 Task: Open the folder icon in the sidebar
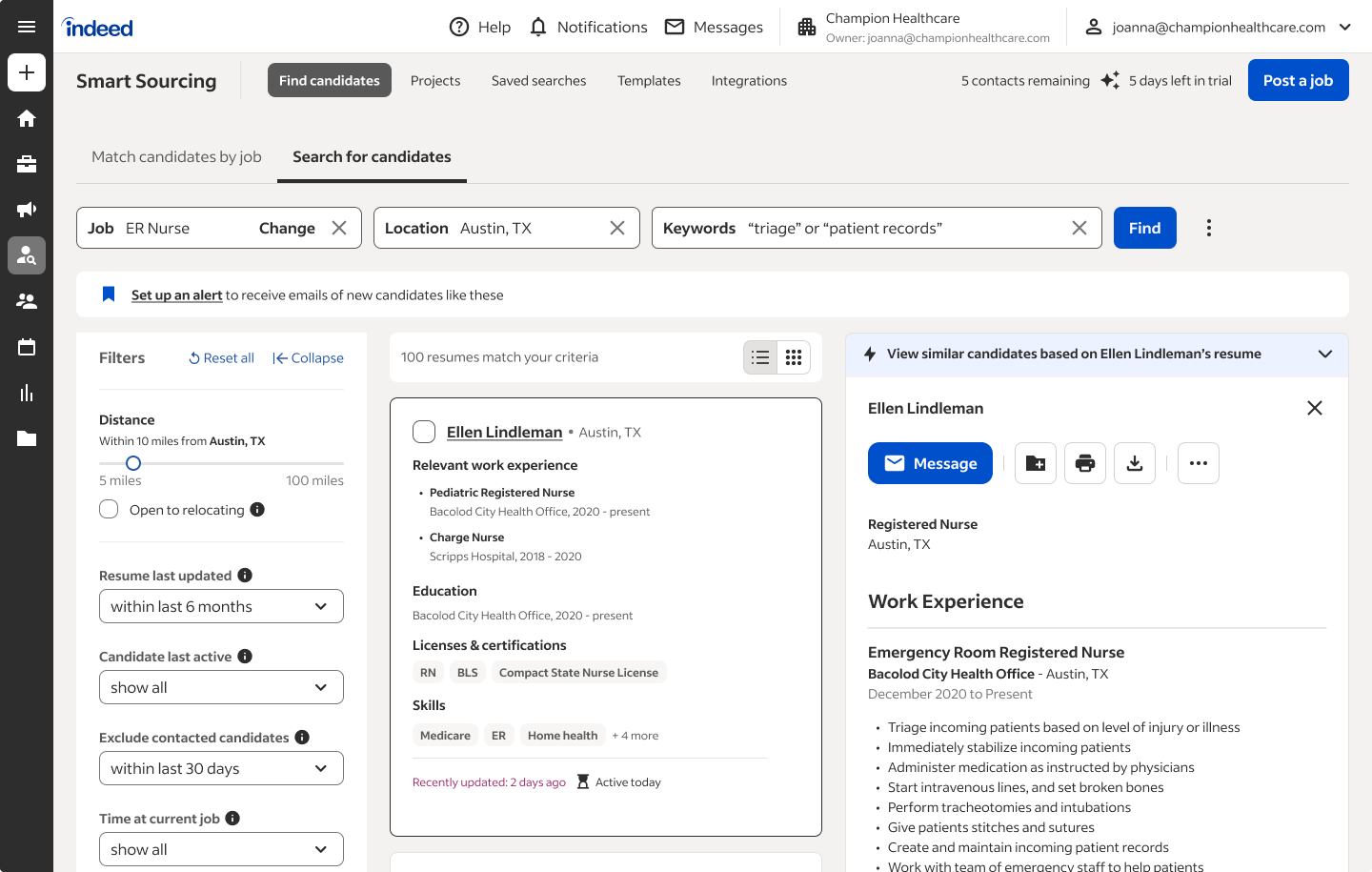coord(27,438)
